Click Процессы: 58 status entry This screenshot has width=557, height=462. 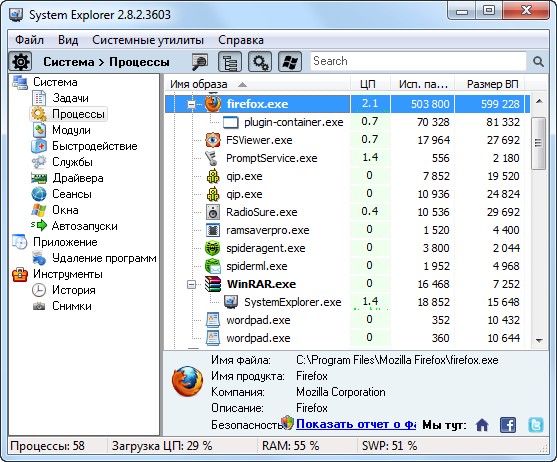pyautogui.click(x=47, y=446)
